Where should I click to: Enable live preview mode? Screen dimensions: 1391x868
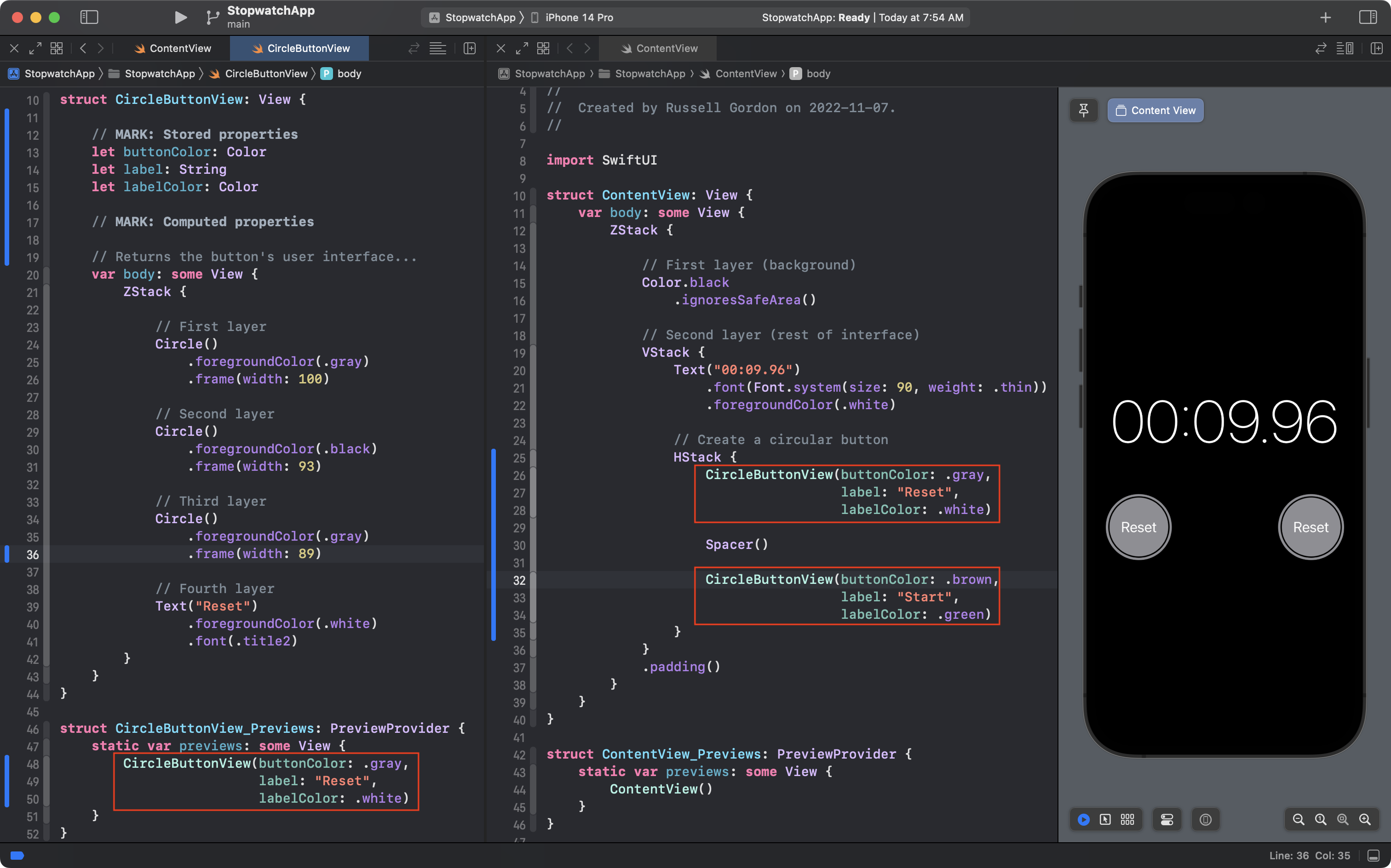[x=1083, y=819]
